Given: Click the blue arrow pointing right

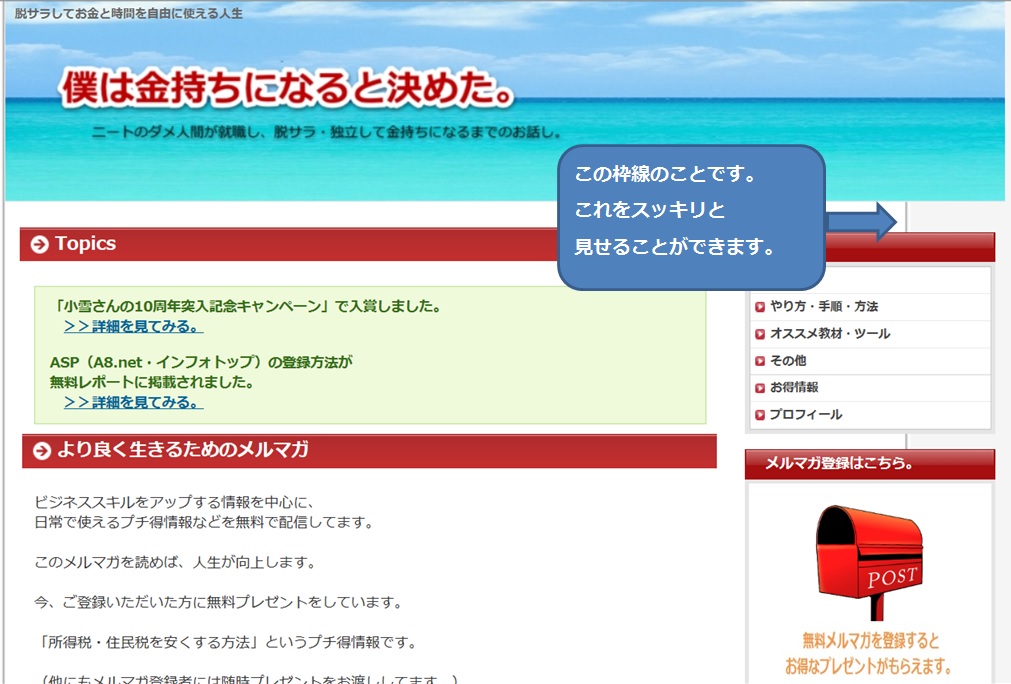Looking at the screenshot, I should (x=864, y=221).
